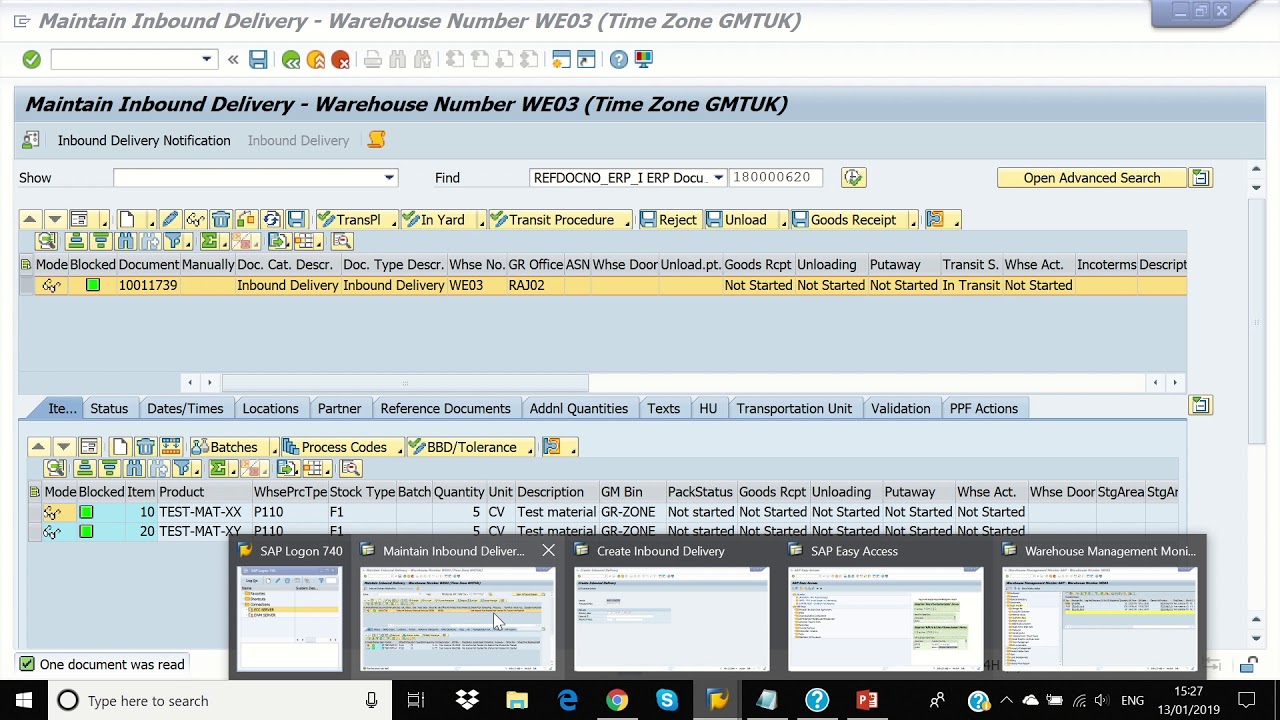The width and height of the screenshot is (1280, 720).
Task: Click the orange Exit icon
Action: 316,60
